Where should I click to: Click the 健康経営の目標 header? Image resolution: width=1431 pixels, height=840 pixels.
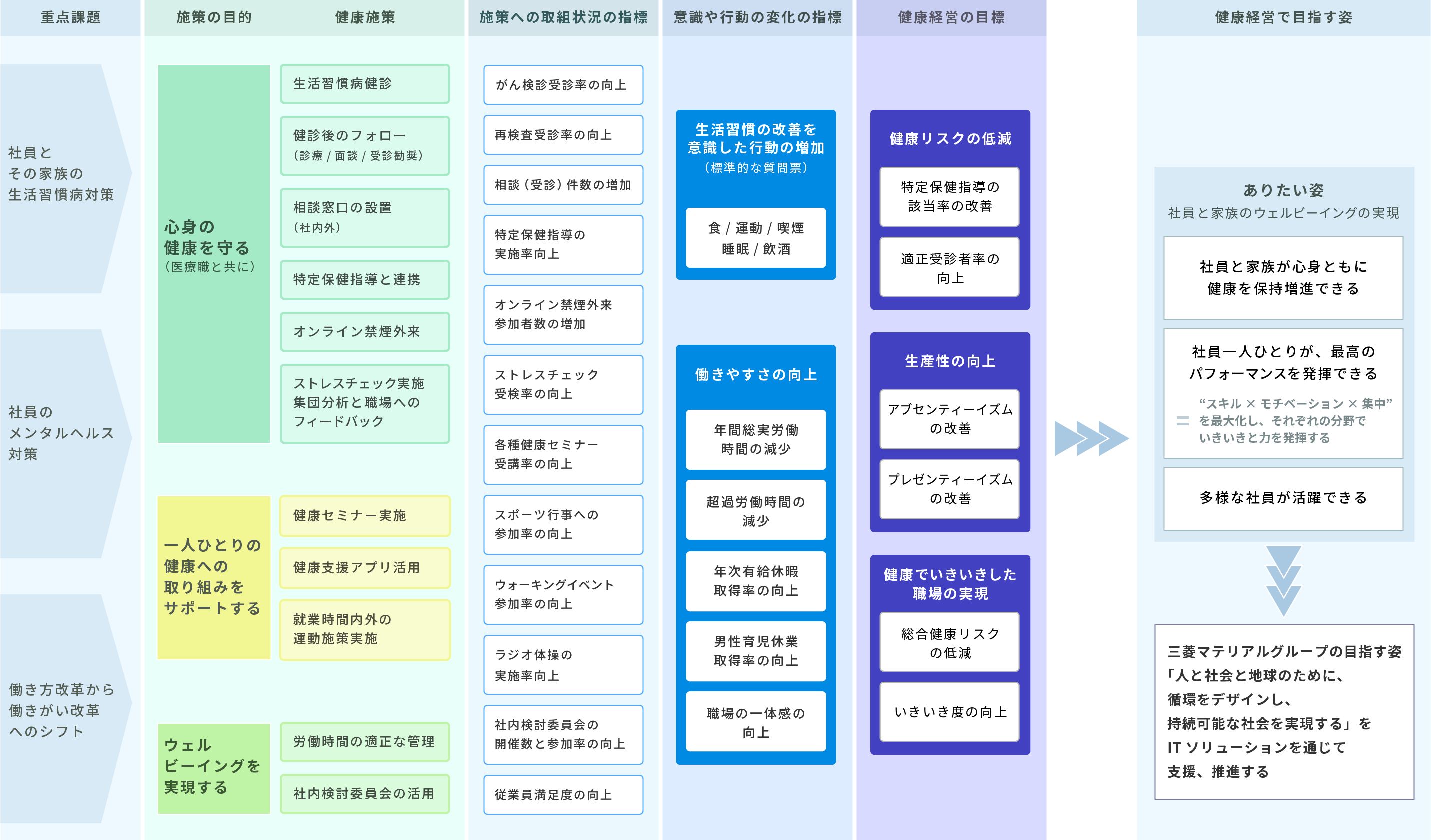coord(951,17)
